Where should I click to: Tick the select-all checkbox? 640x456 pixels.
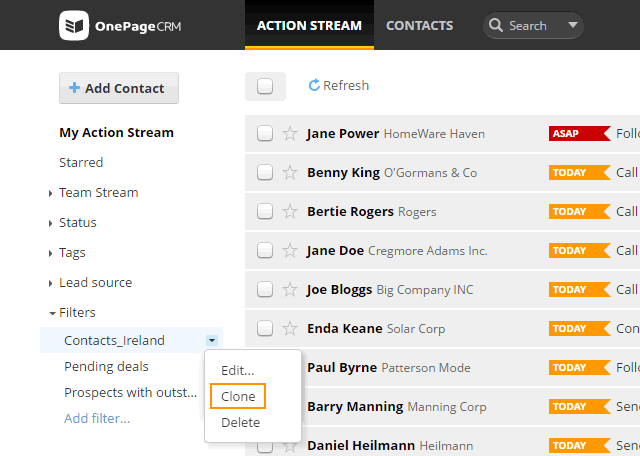click(265, 86)
